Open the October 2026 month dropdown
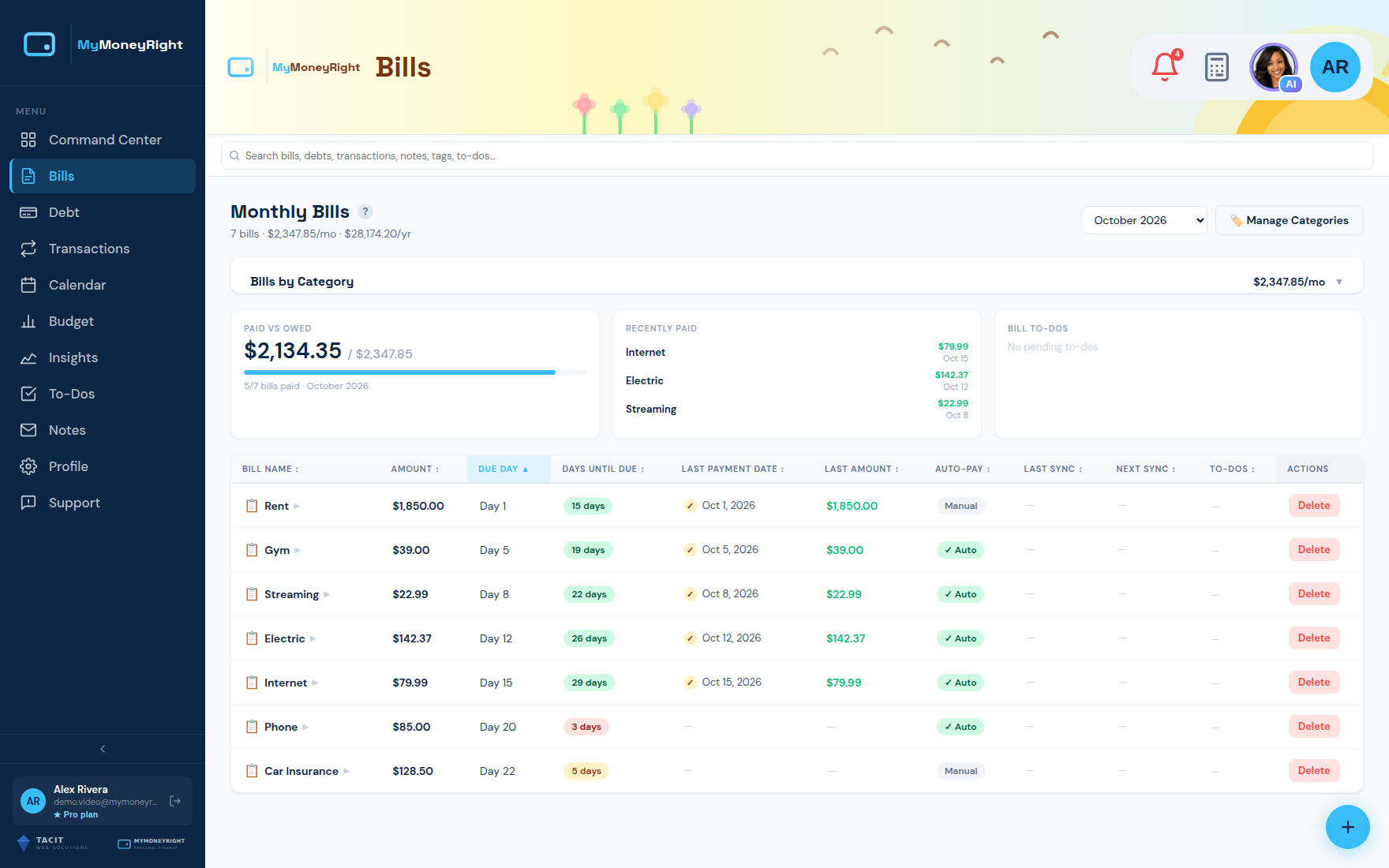 [x=1144, y=220]
